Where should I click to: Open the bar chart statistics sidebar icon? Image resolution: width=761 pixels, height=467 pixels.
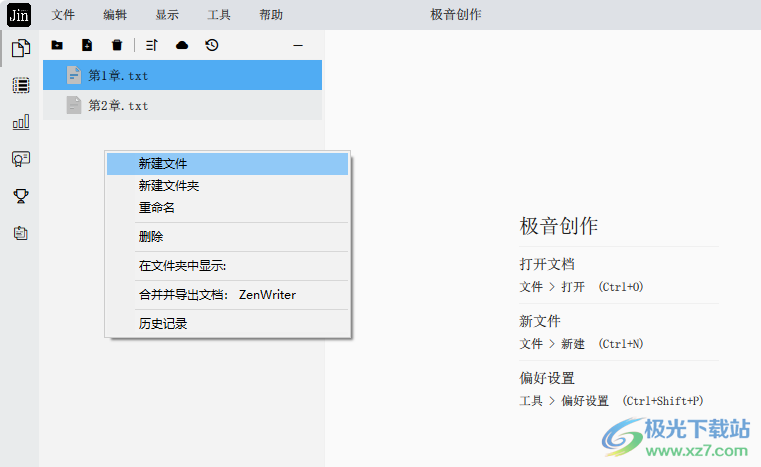pos(21,122)
